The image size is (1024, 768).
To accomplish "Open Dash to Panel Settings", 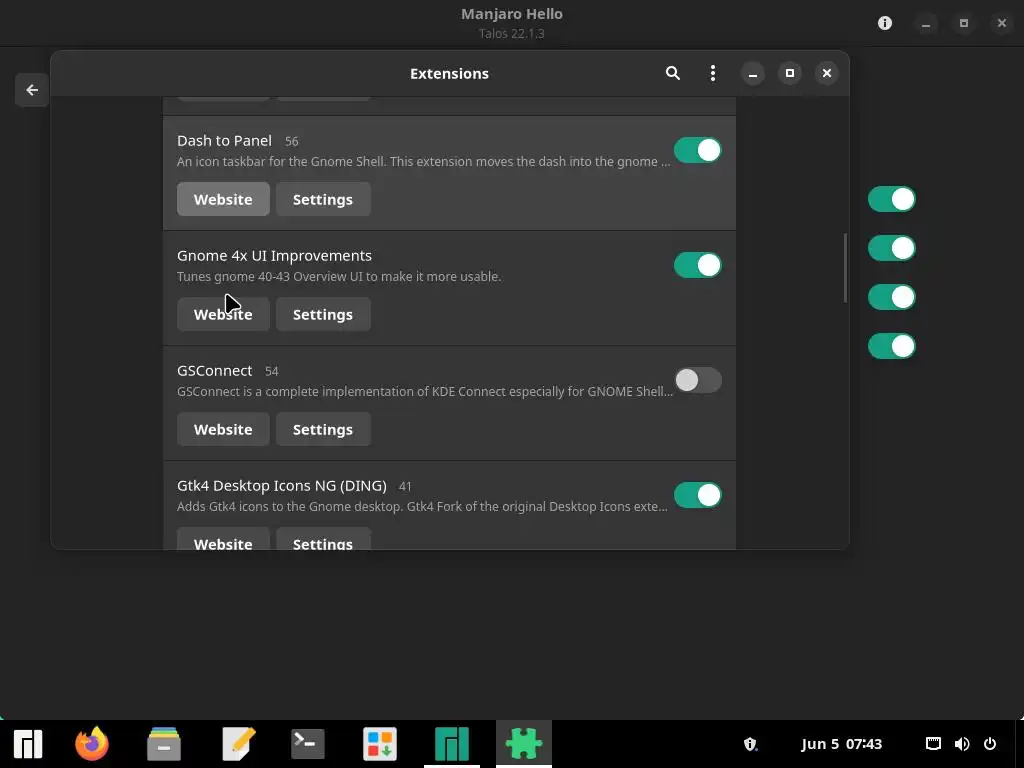I will click(323, 199).
